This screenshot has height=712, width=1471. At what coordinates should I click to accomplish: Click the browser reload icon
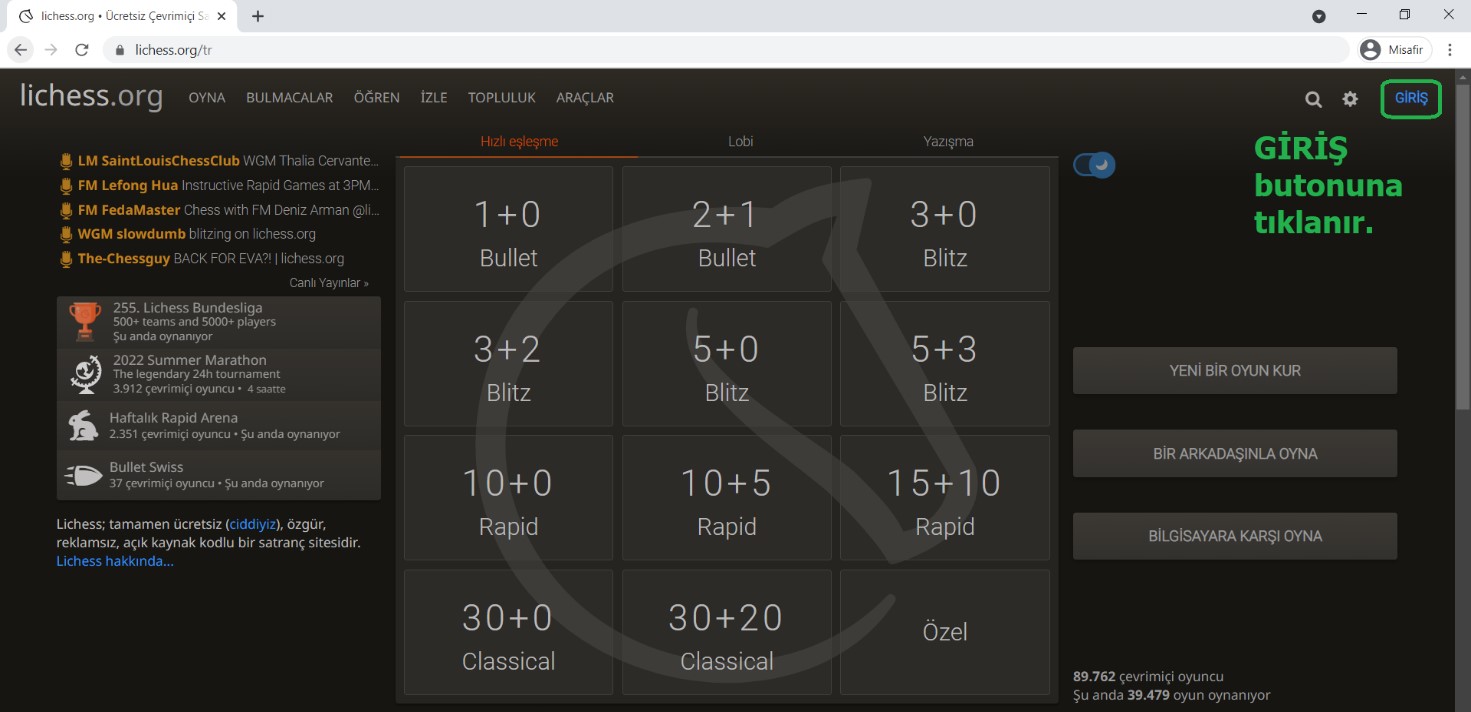82,50
